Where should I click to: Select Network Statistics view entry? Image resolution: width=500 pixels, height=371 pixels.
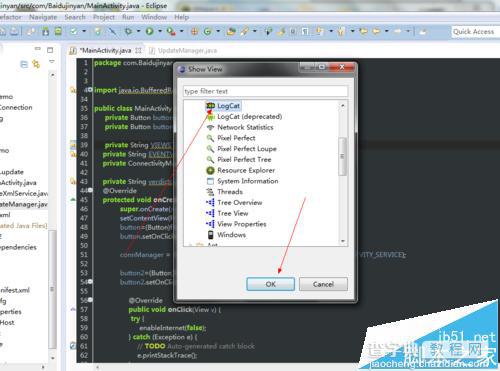[x=245, y=127]
